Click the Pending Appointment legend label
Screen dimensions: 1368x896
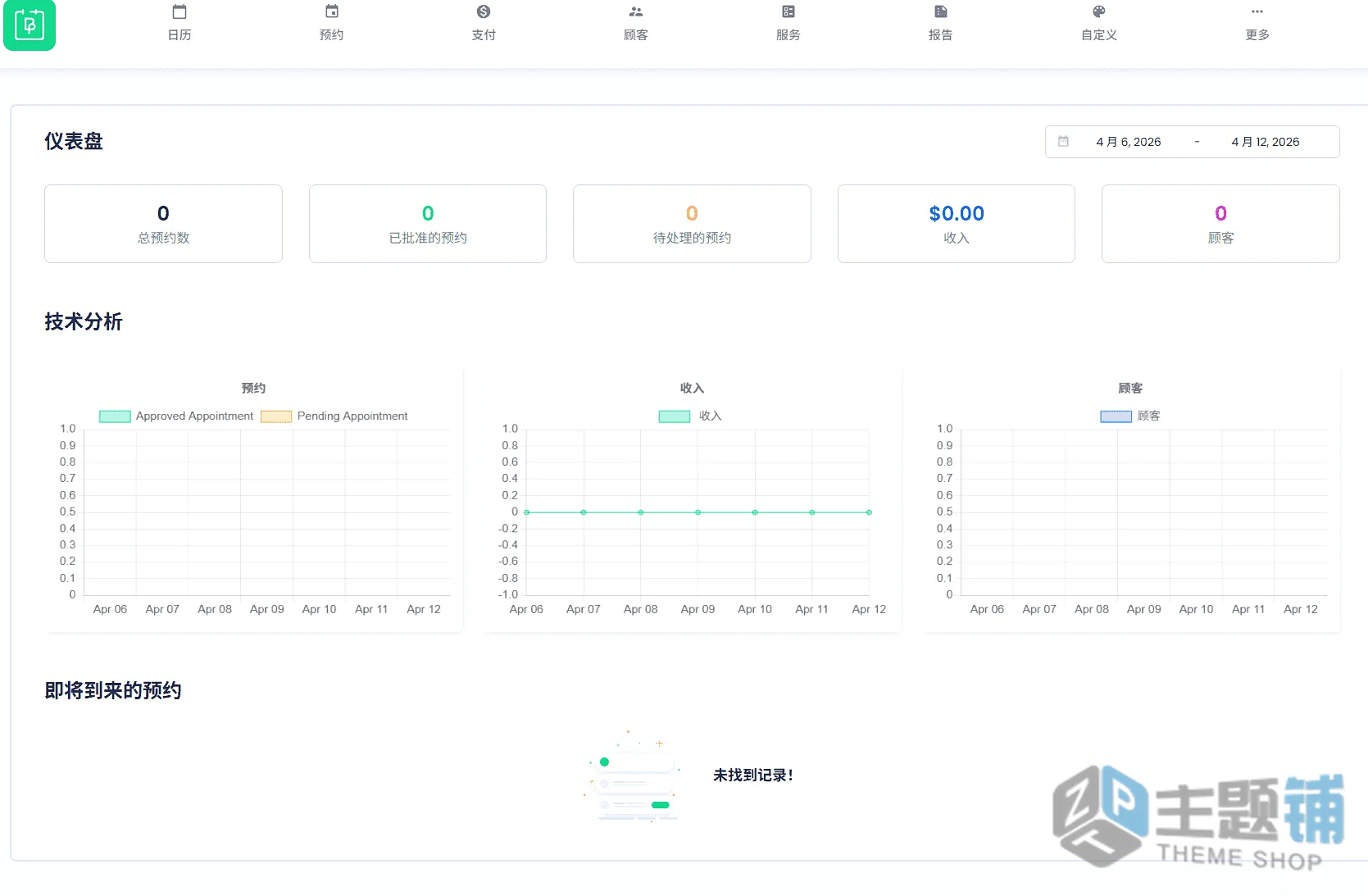click(352, 416)
